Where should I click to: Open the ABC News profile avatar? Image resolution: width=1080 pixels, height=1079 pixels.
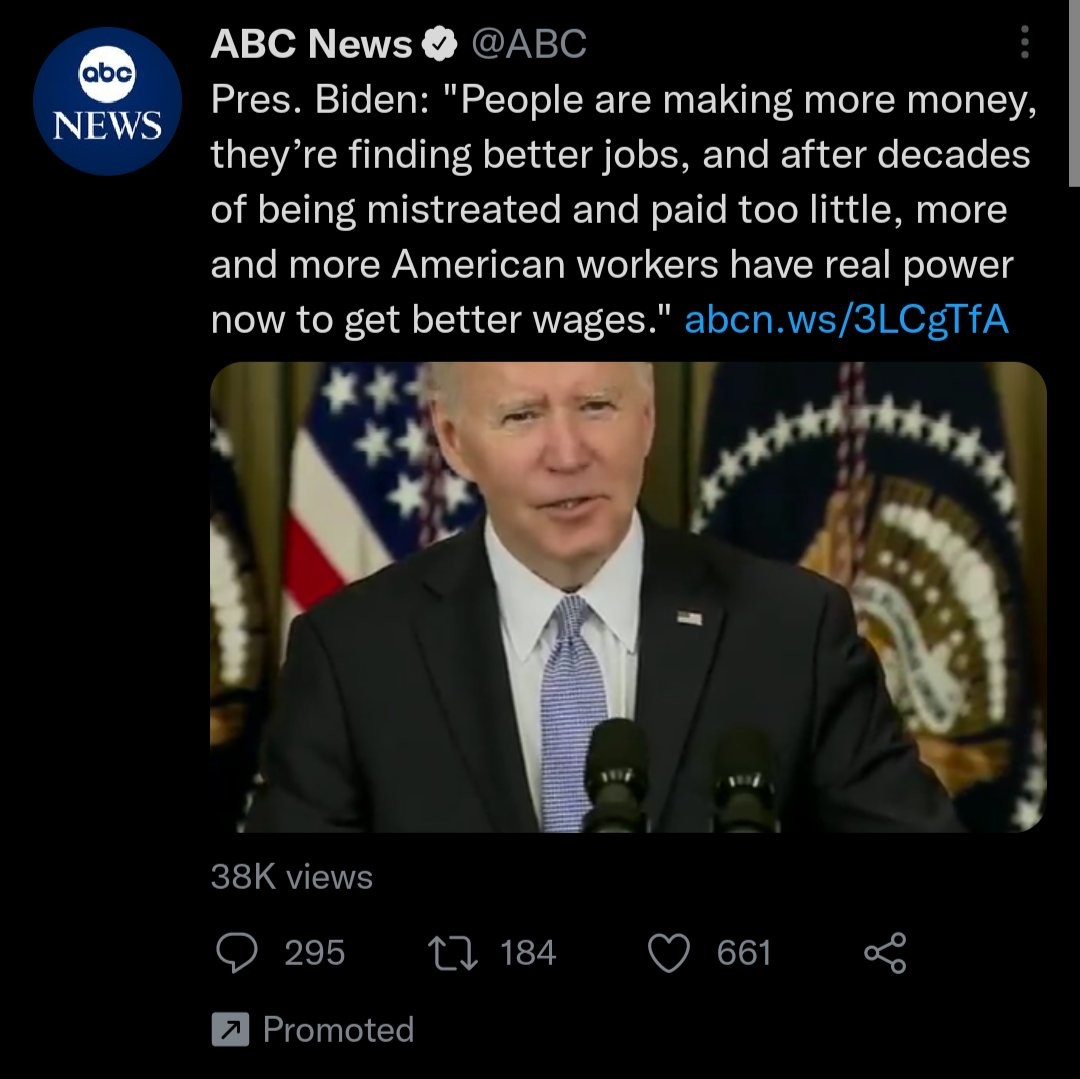click(x=107, y=100)
